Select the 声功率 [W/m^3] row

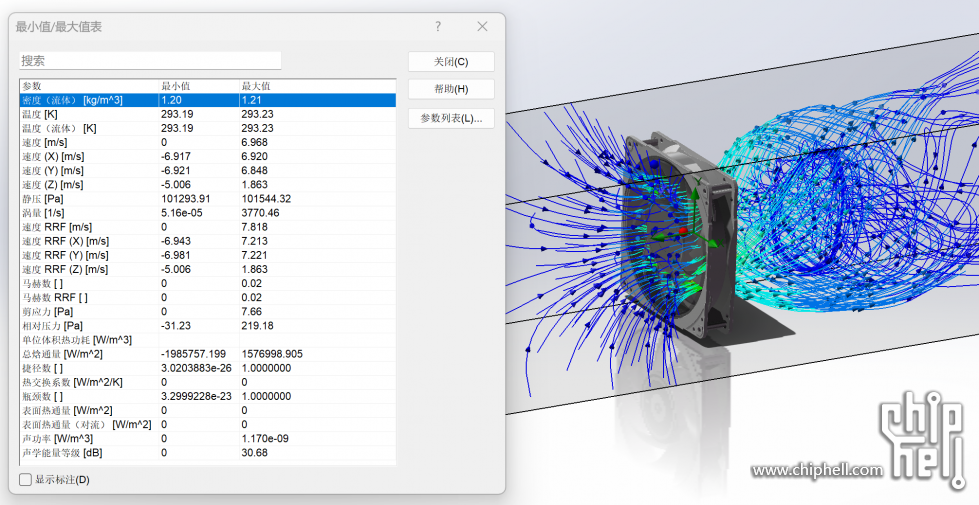coord(208,439)
